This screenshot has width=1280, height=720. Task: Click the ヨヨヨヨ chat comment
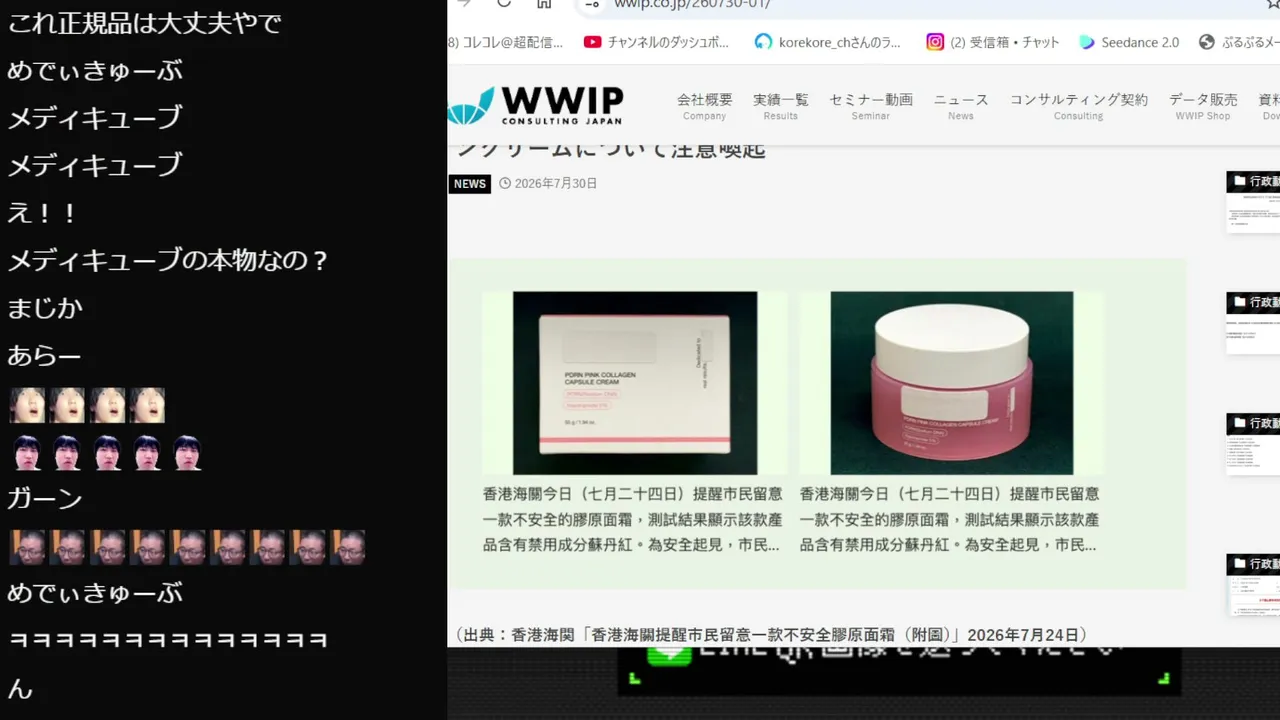168,640
